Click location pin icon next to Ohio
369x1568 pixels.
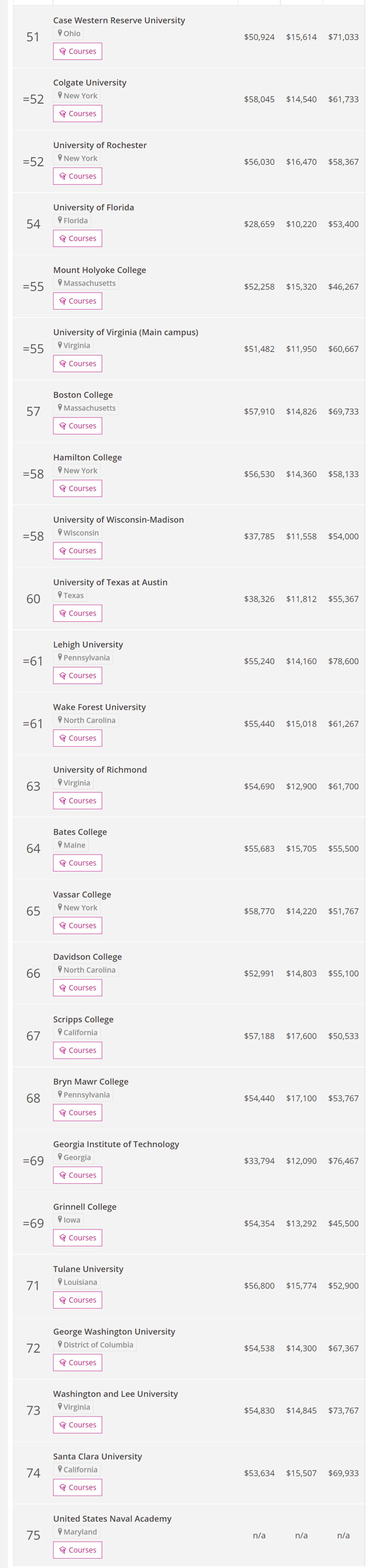coord(60,33)
